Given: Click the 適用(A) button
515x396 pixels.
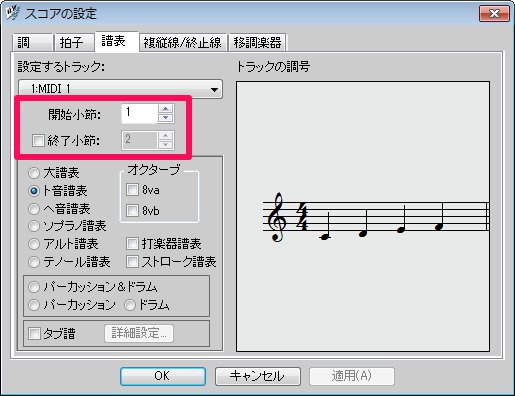Looking at the screenshot, I should (x=352, y=376).
